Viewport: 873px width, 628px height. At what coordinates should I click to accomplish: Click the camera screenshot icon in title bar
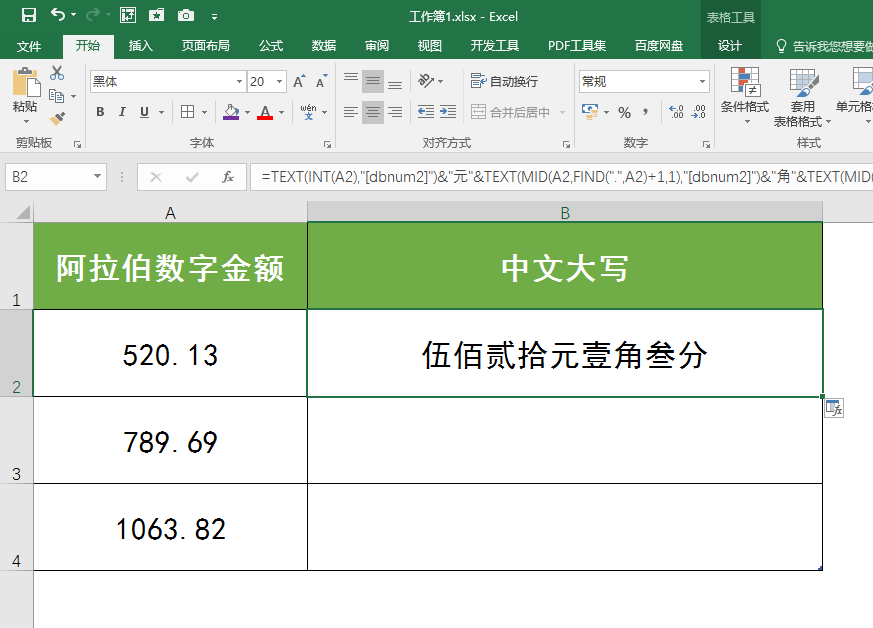(186, 16)
